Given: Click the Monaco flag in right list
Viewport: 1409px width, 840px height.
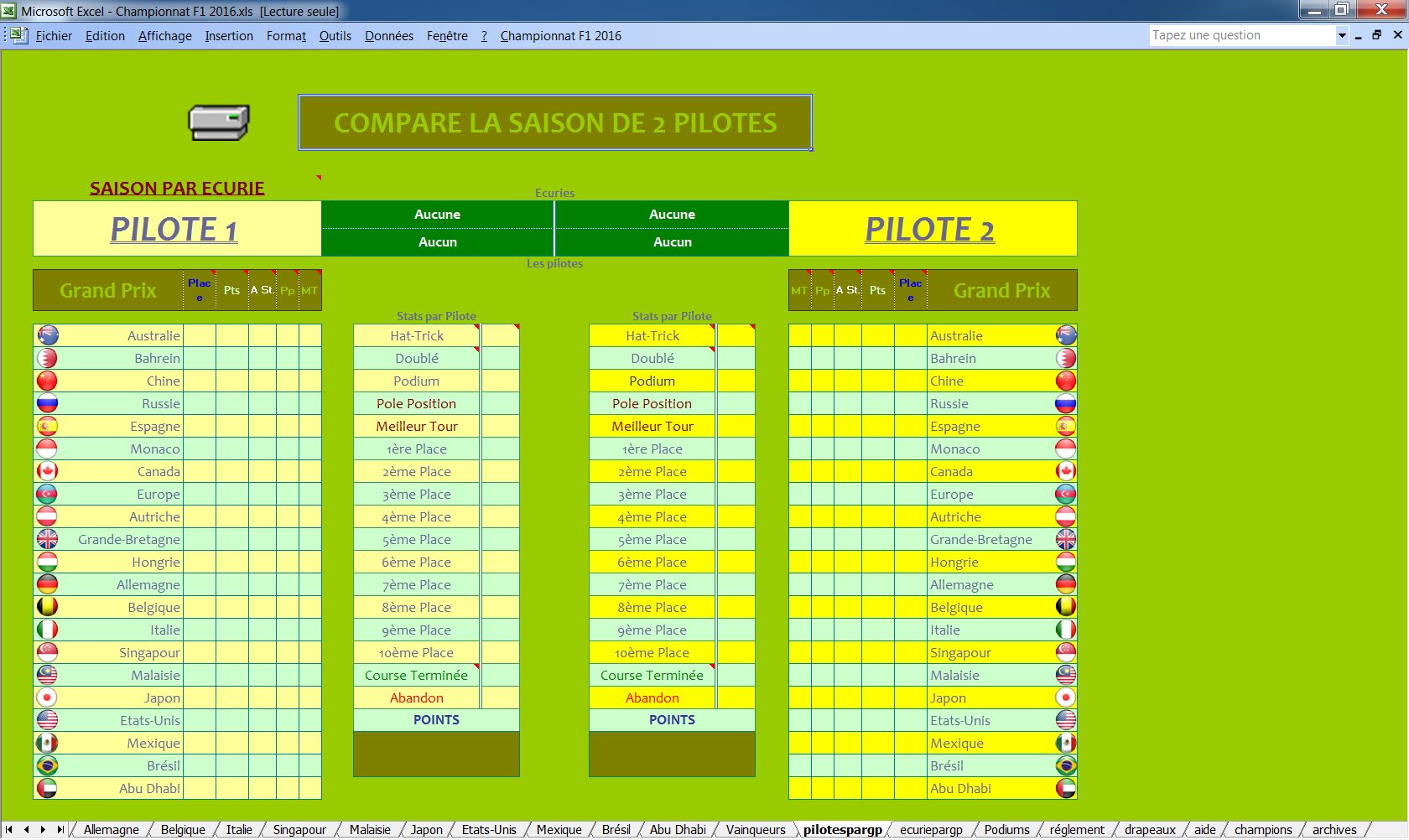Looking at the screenshot, I should coord(1066,449).
